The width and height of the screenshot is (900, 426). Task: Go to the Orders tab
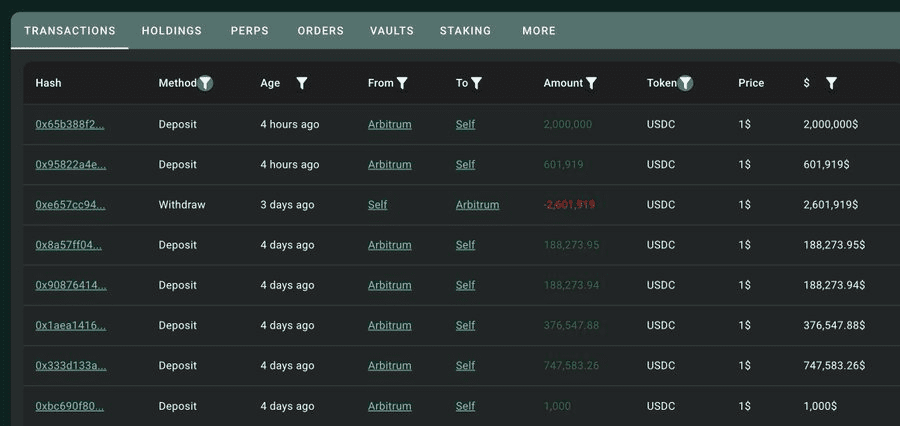pyautogui.click(x=320, y=31)
